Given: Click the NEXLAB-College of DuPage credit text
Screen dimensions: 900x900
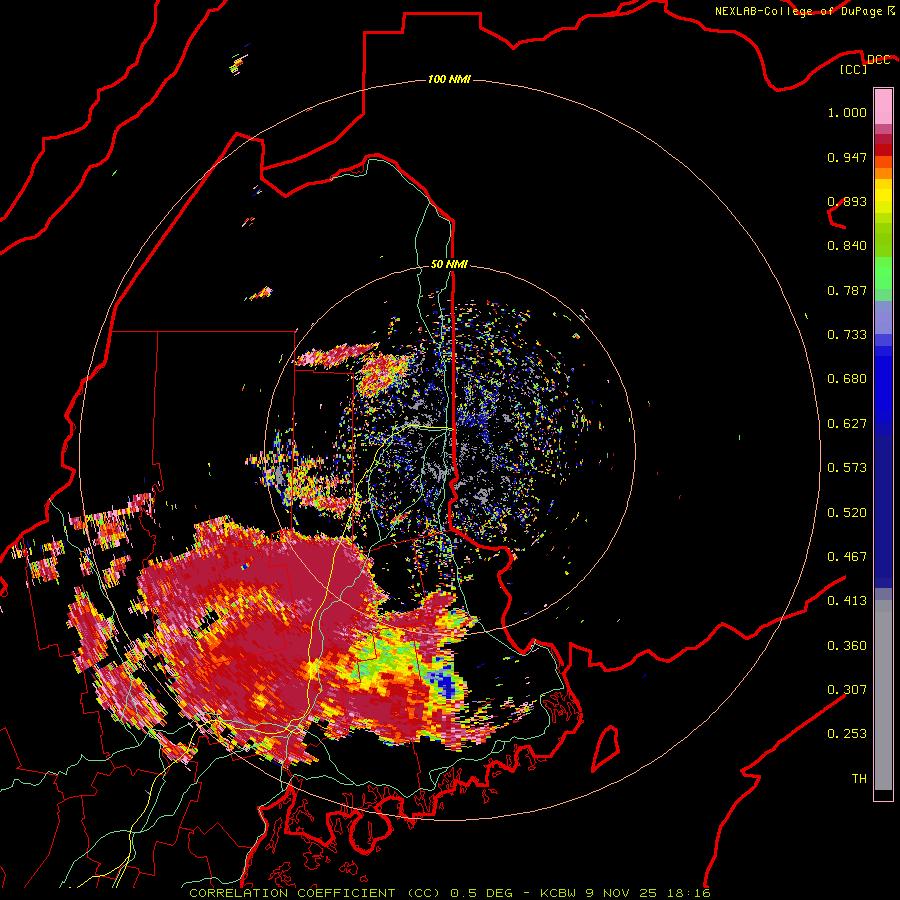Looking at the screenshot, I should click(x=804, y=11).
